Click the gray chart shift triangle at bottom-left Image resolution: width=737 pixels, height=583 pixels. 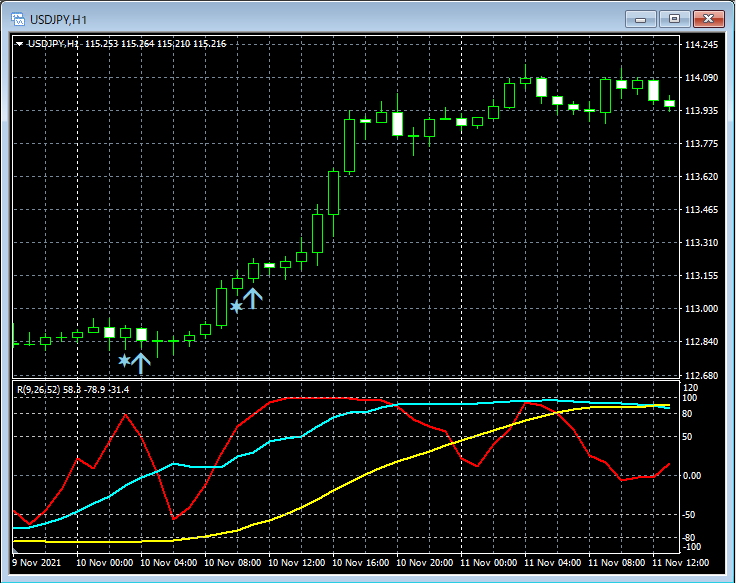[x=15, y=549]
